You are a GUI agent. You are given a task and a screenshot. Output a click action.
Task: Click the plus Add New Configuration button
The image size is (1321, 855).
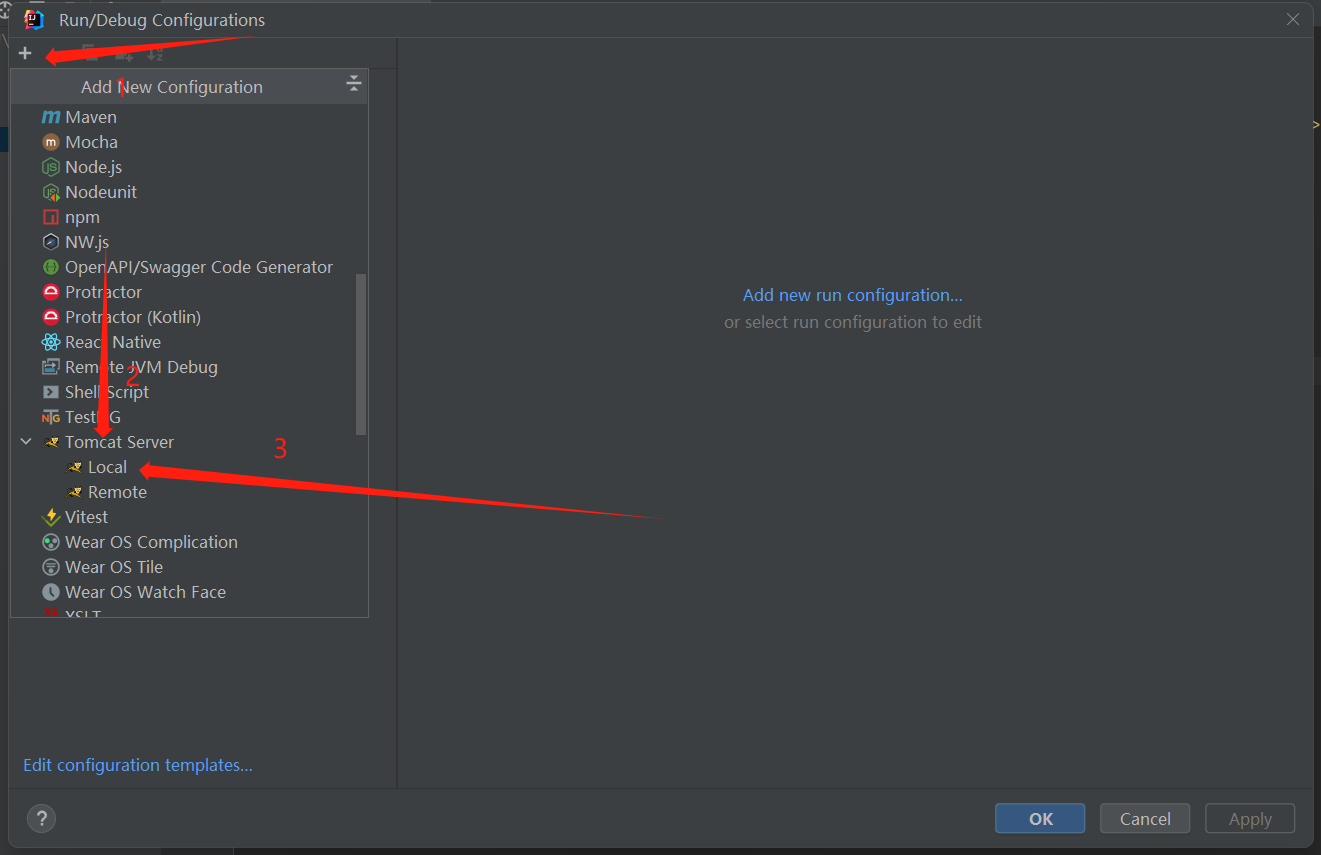pos(25,53)
